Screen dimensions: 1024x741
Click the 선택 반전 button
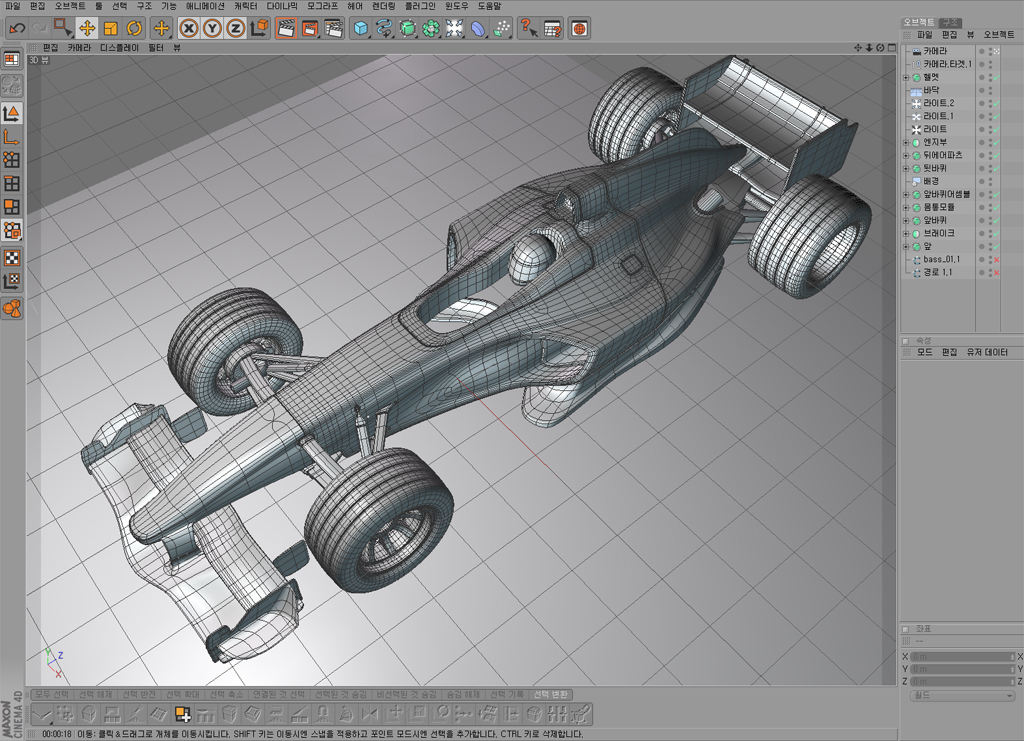coord(139,695)
